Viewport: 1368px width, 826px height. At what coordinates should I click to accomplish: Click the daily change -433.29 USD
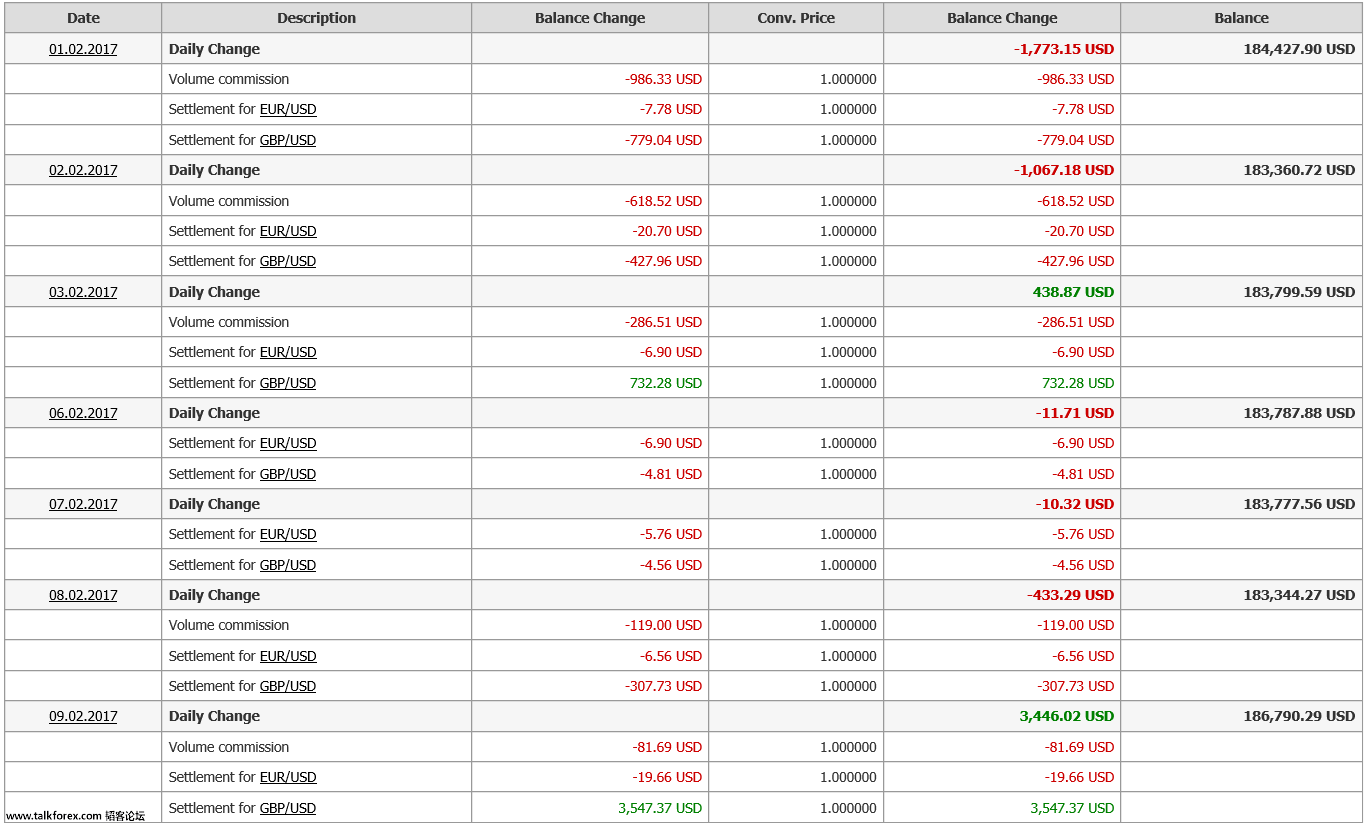[1070, 595]
